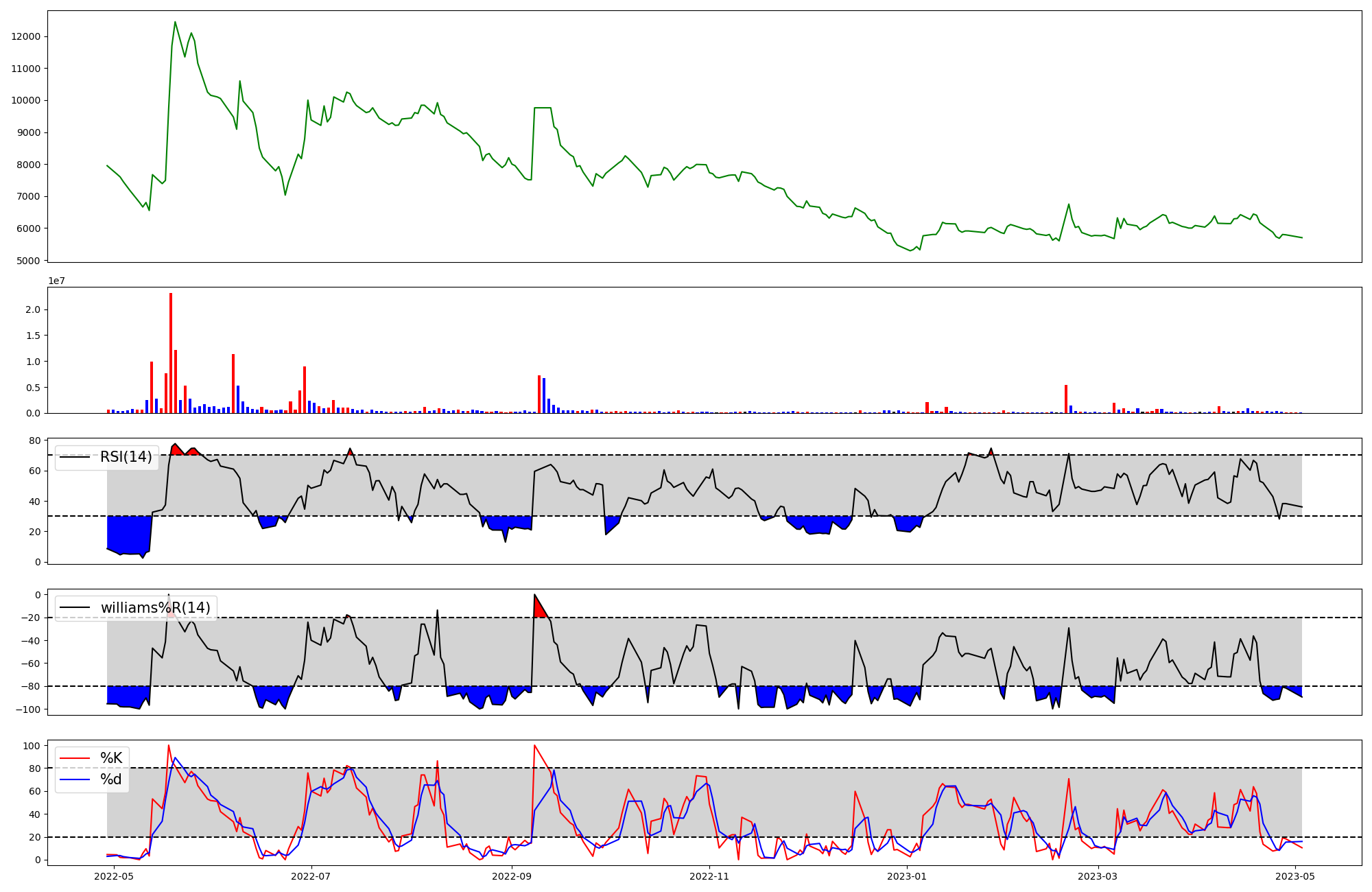The image size is (1372, 892).
Task: Click the red Williams %R overbought peak
Action: (539, 609)
